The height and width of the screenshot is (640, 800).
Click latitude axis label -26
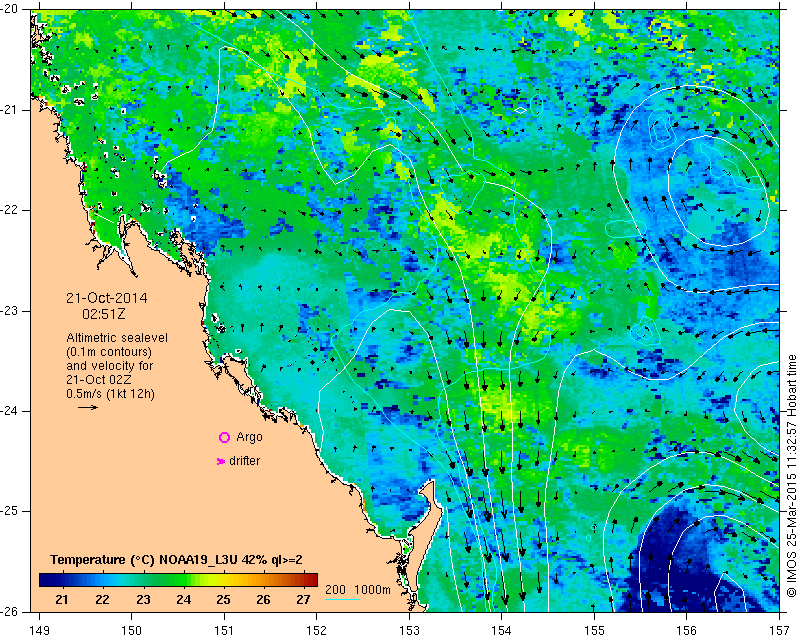coord(10,611)
